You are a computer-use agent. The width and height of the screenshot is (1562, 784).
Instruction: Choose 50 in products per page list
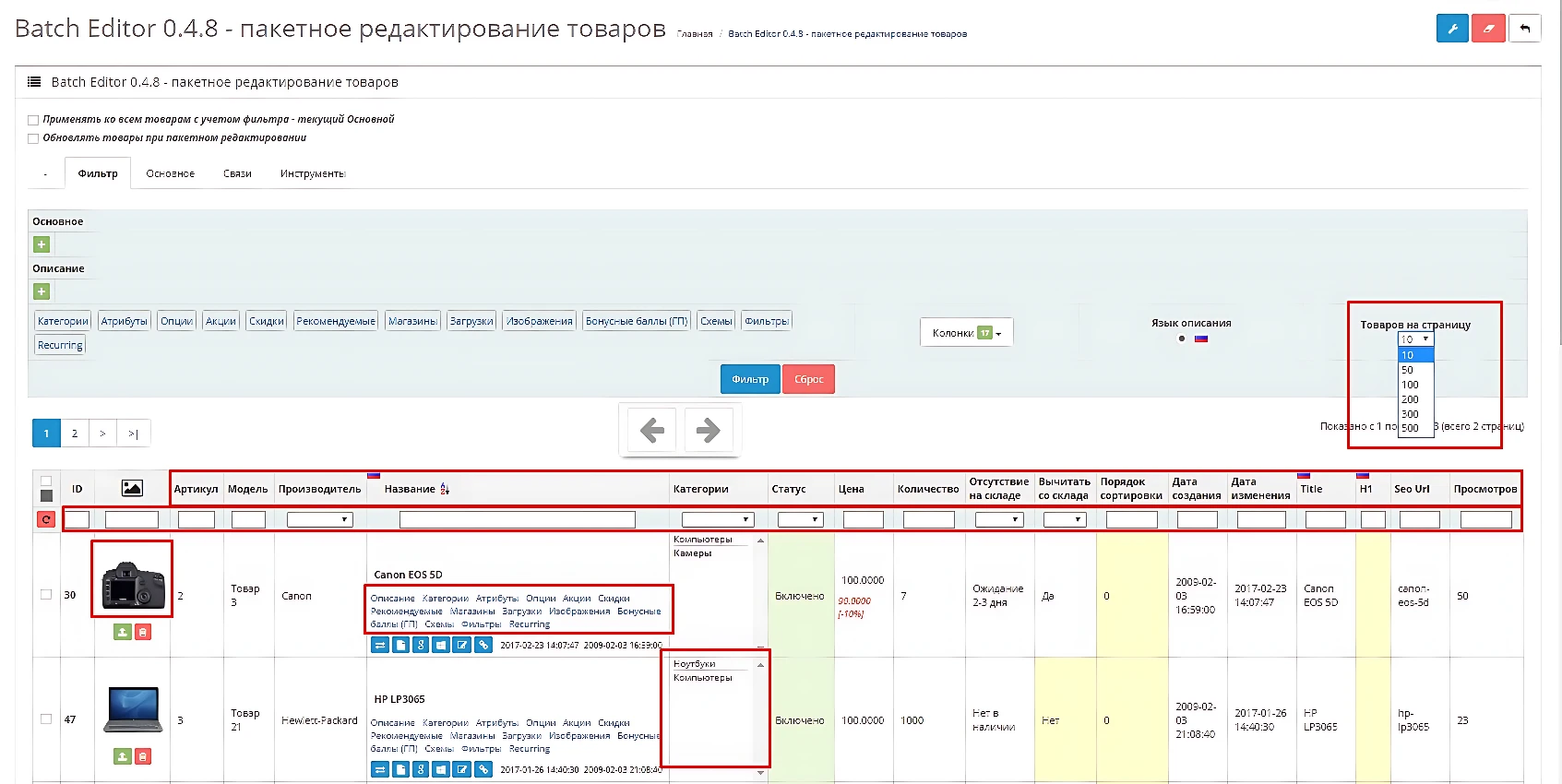pos(1415,370)
